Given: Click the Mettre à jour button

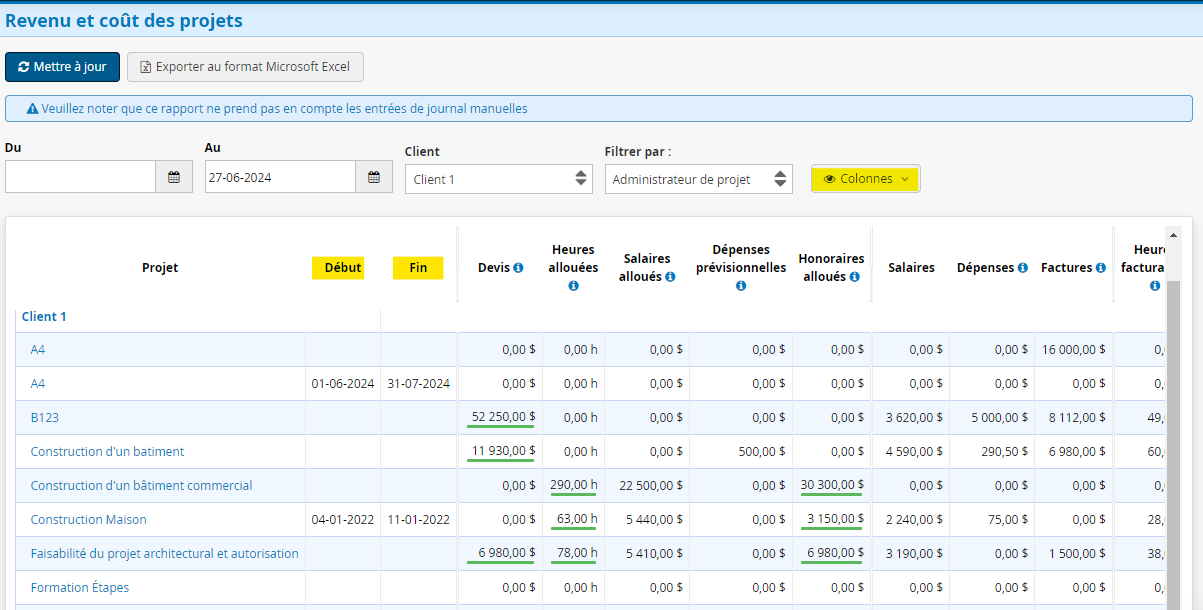Looking at the screenshot, I should [62, 67].
